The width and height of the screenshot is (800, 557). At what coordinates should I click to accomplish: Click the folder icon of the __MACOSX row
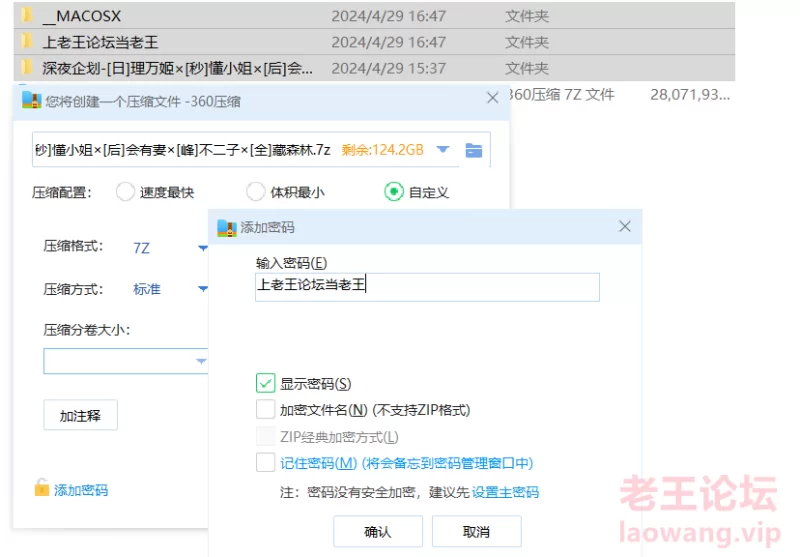coord(27,15)
